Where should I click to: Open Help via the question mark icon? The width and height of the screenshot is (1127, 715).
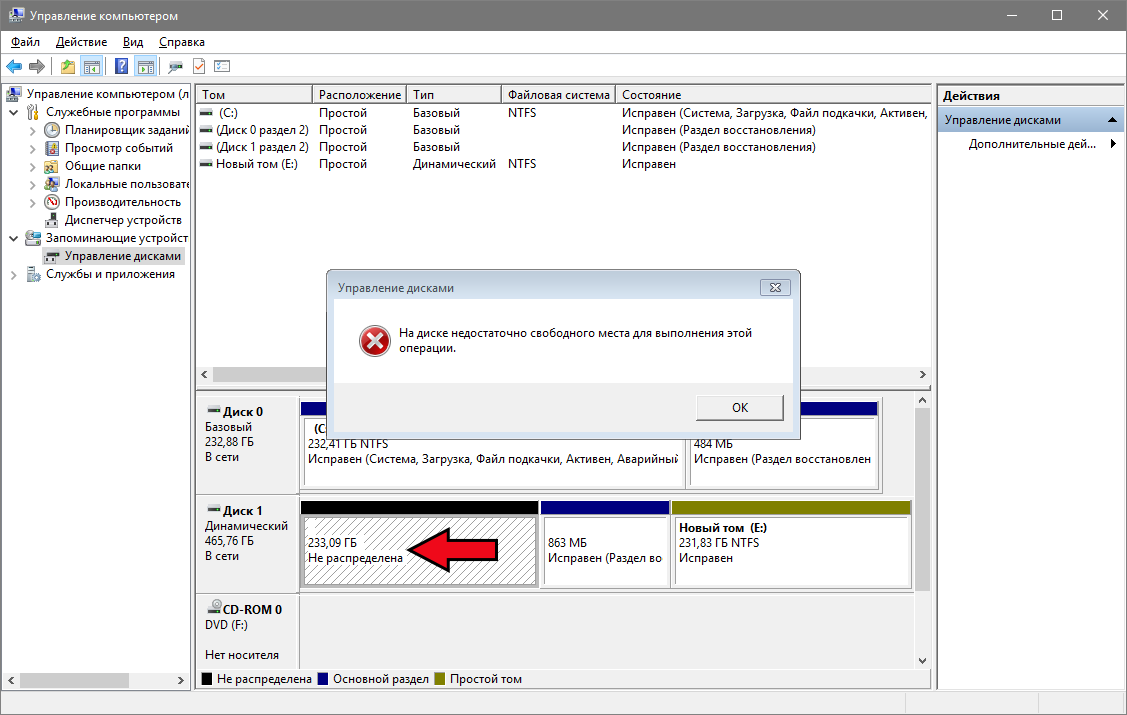pos(121,66)
